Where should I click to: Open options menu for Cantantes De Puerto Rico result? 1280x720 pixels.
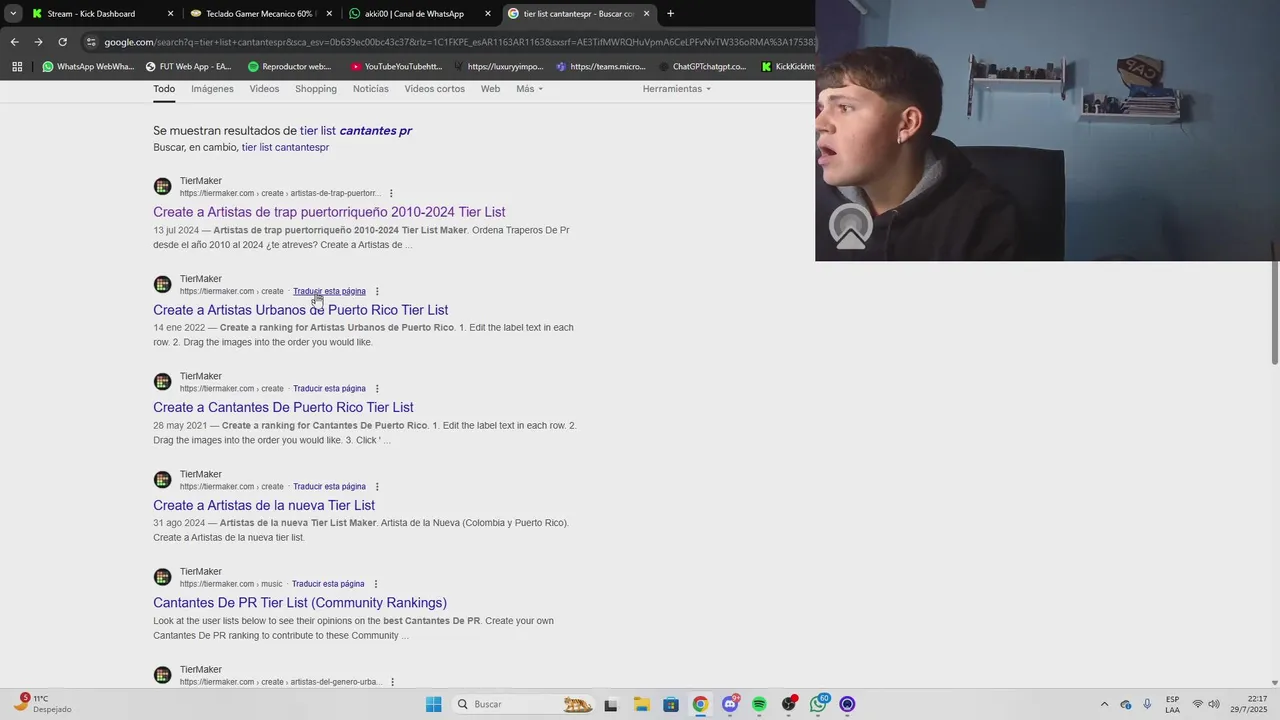[377, 389]
